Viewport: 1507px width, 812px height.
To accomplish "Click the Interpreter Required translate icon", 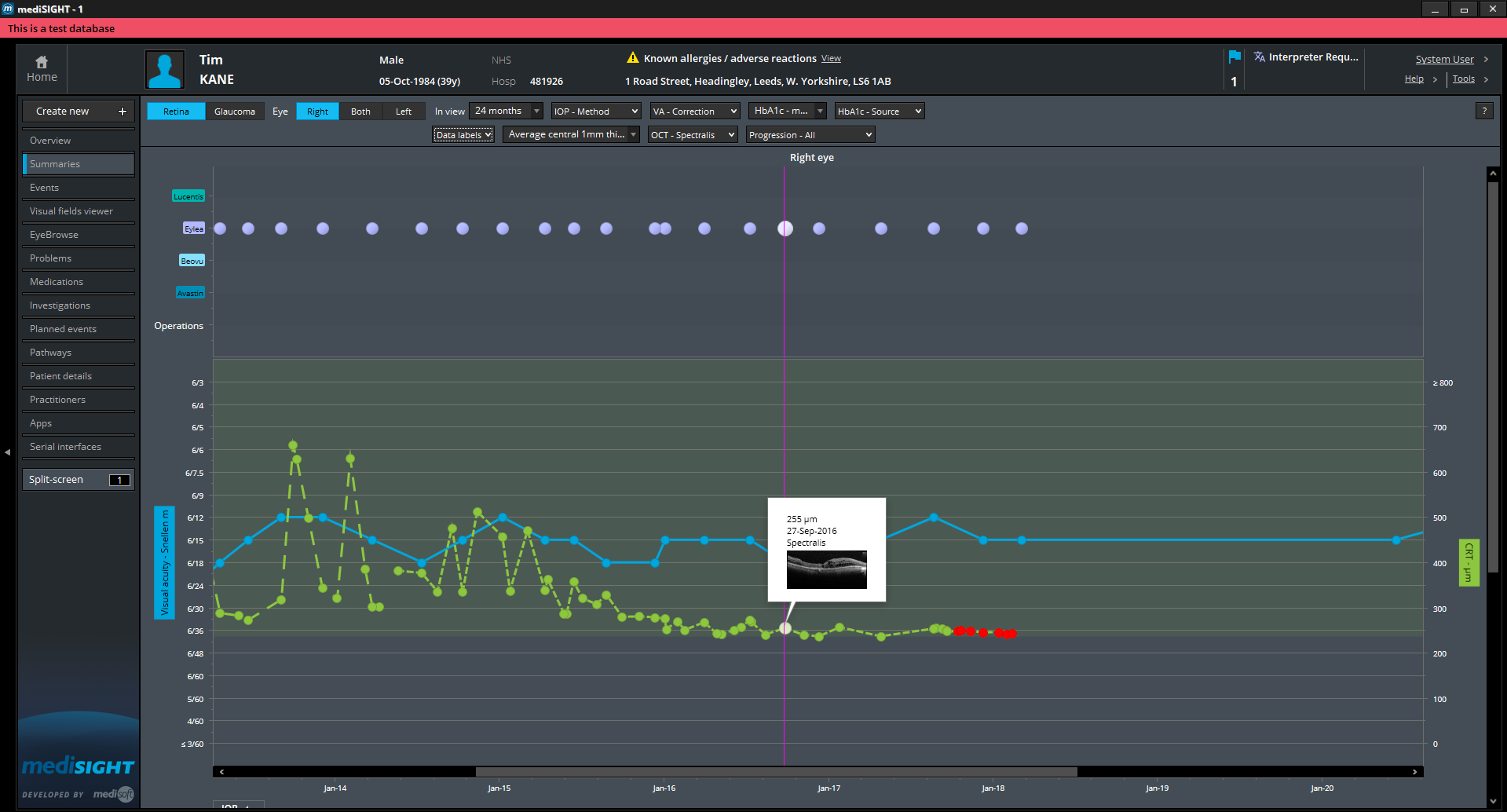I will point(1260,57).
